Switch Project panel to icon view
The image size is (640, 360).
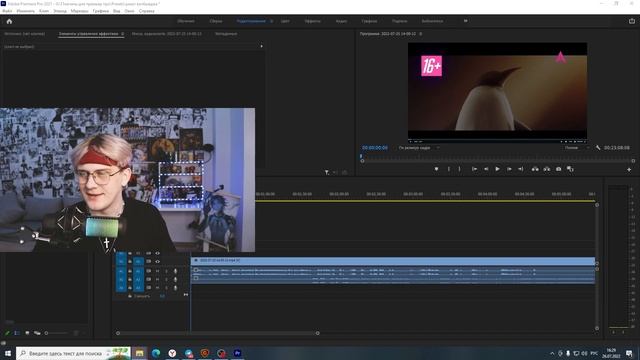[x=27, y=333]
